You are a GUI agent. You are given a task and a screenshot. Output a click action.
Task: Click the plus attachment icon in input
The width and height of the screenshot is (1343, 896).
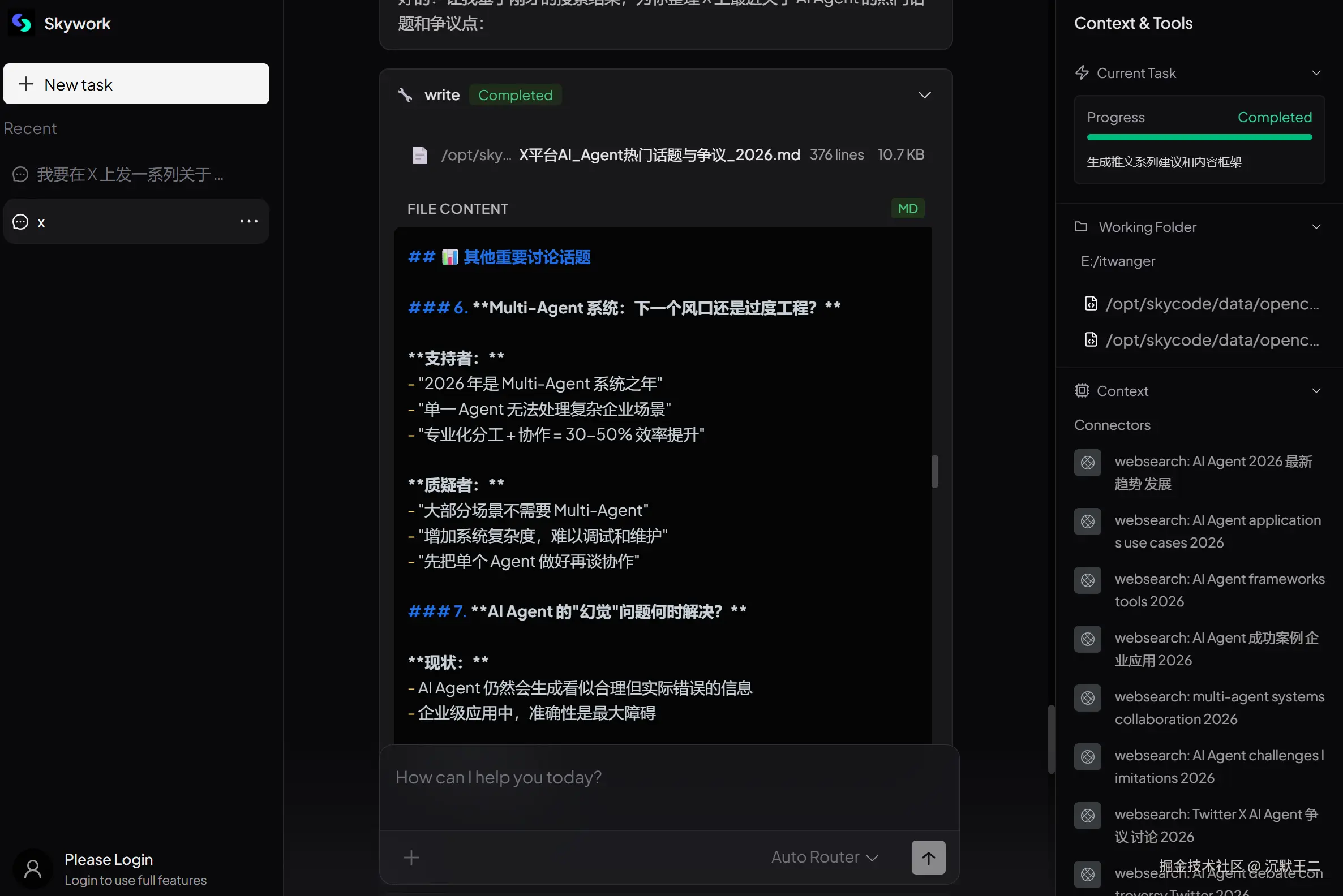click(x=411, y=857)
